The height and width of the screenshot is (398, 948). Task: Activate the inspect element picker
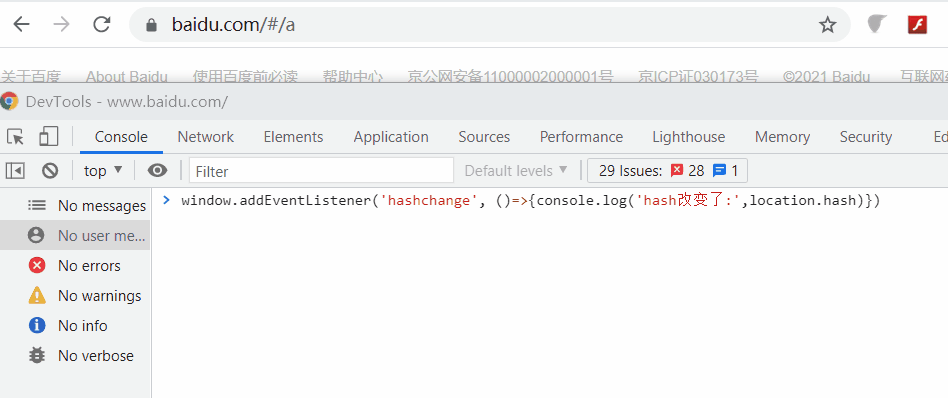click(x=16, y=137)
